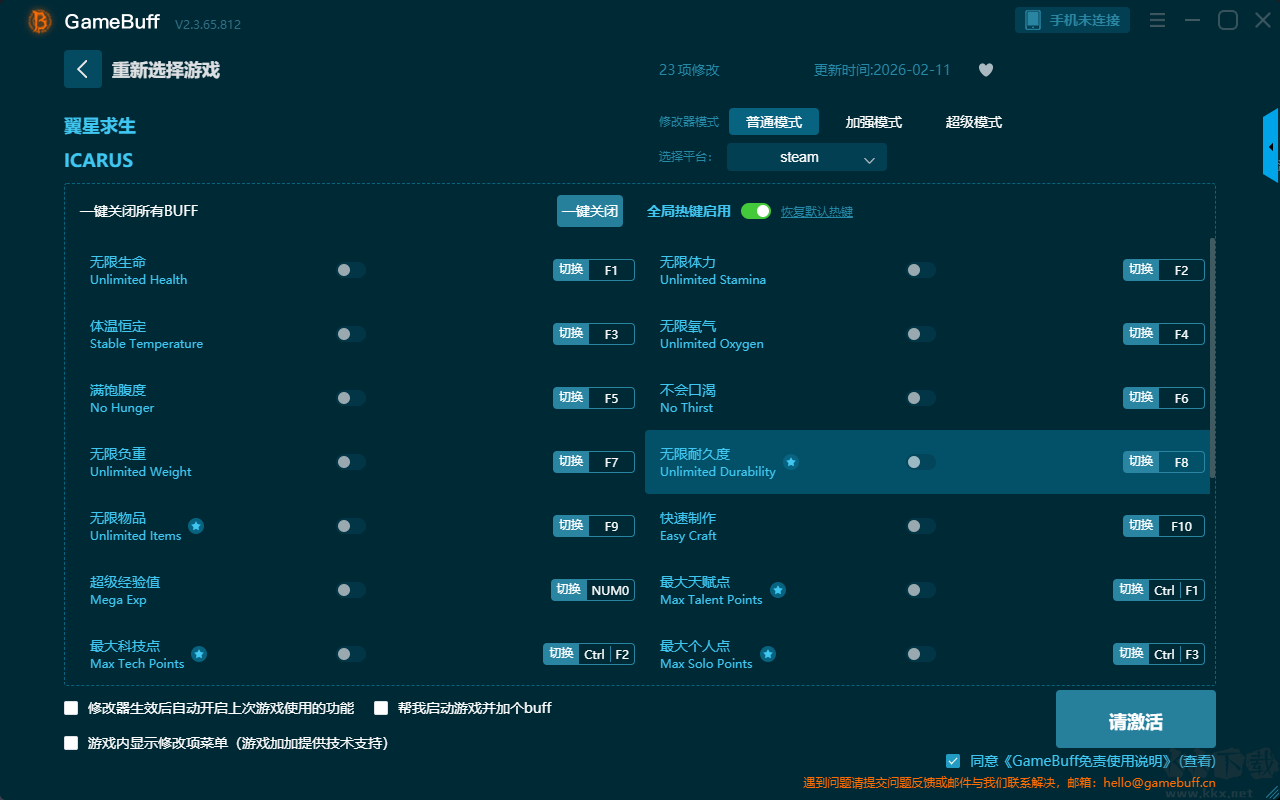Change hotkey F9 for Unlimited Items

pos(594,526)
